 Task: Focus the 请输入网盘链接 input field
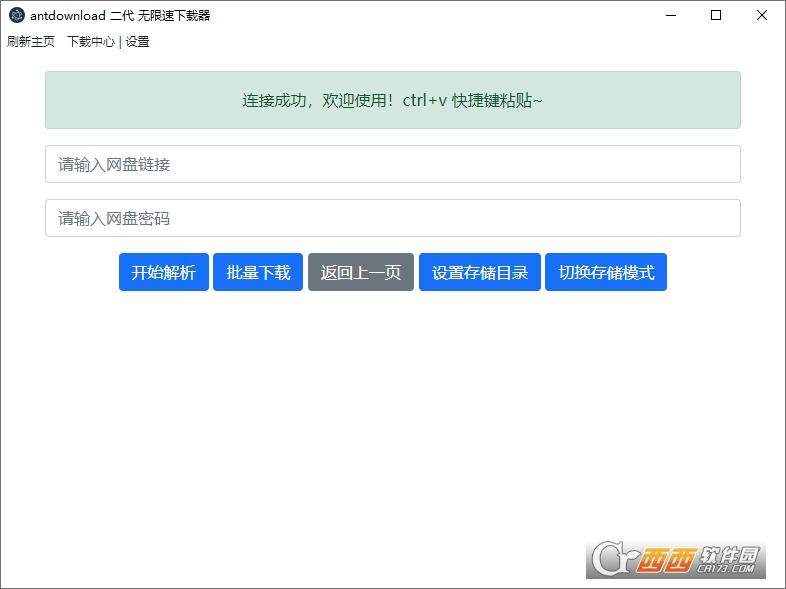coord(392,164)
